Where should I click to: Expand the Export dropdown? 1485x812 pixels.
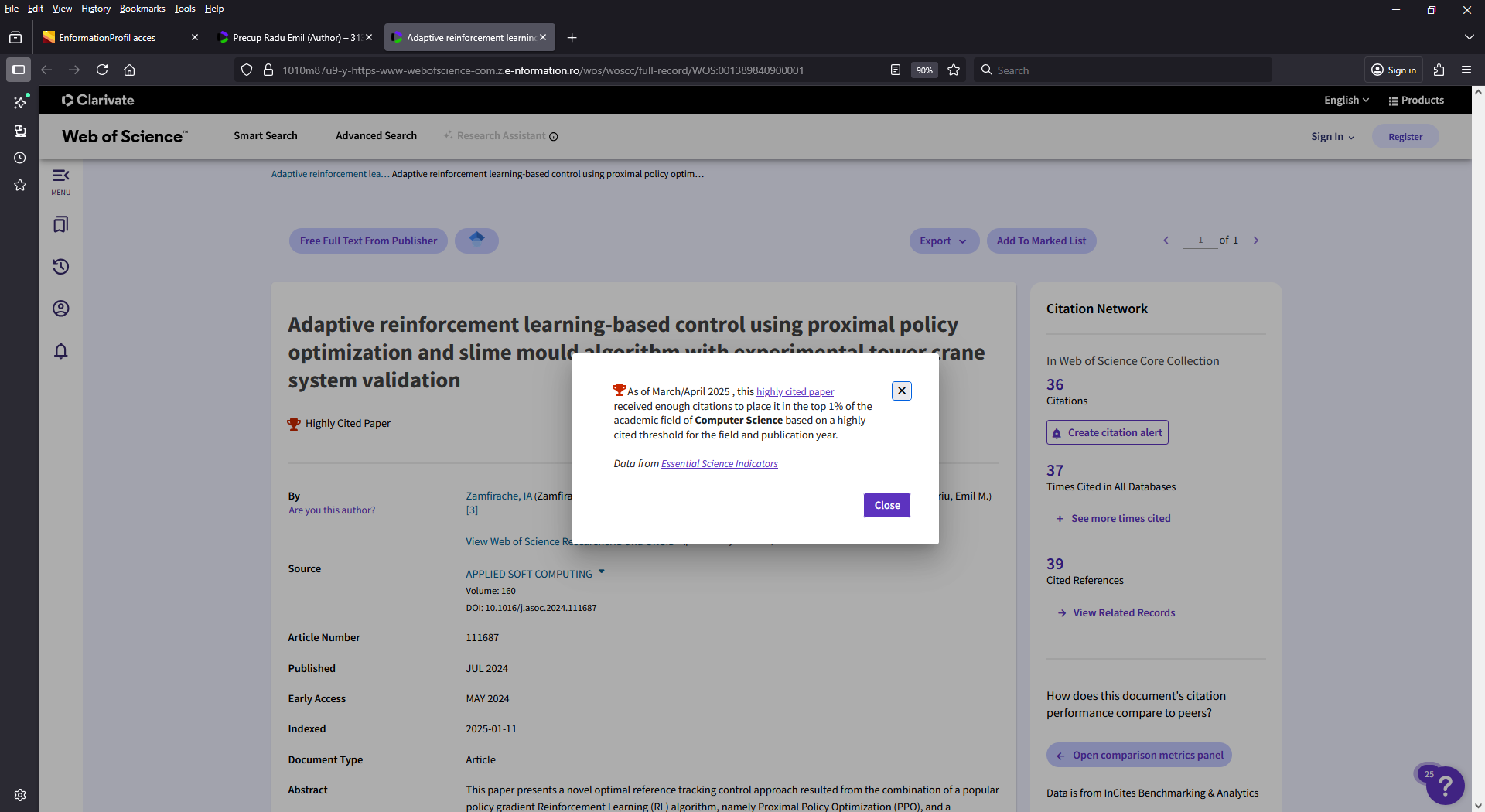coord(943,241)
